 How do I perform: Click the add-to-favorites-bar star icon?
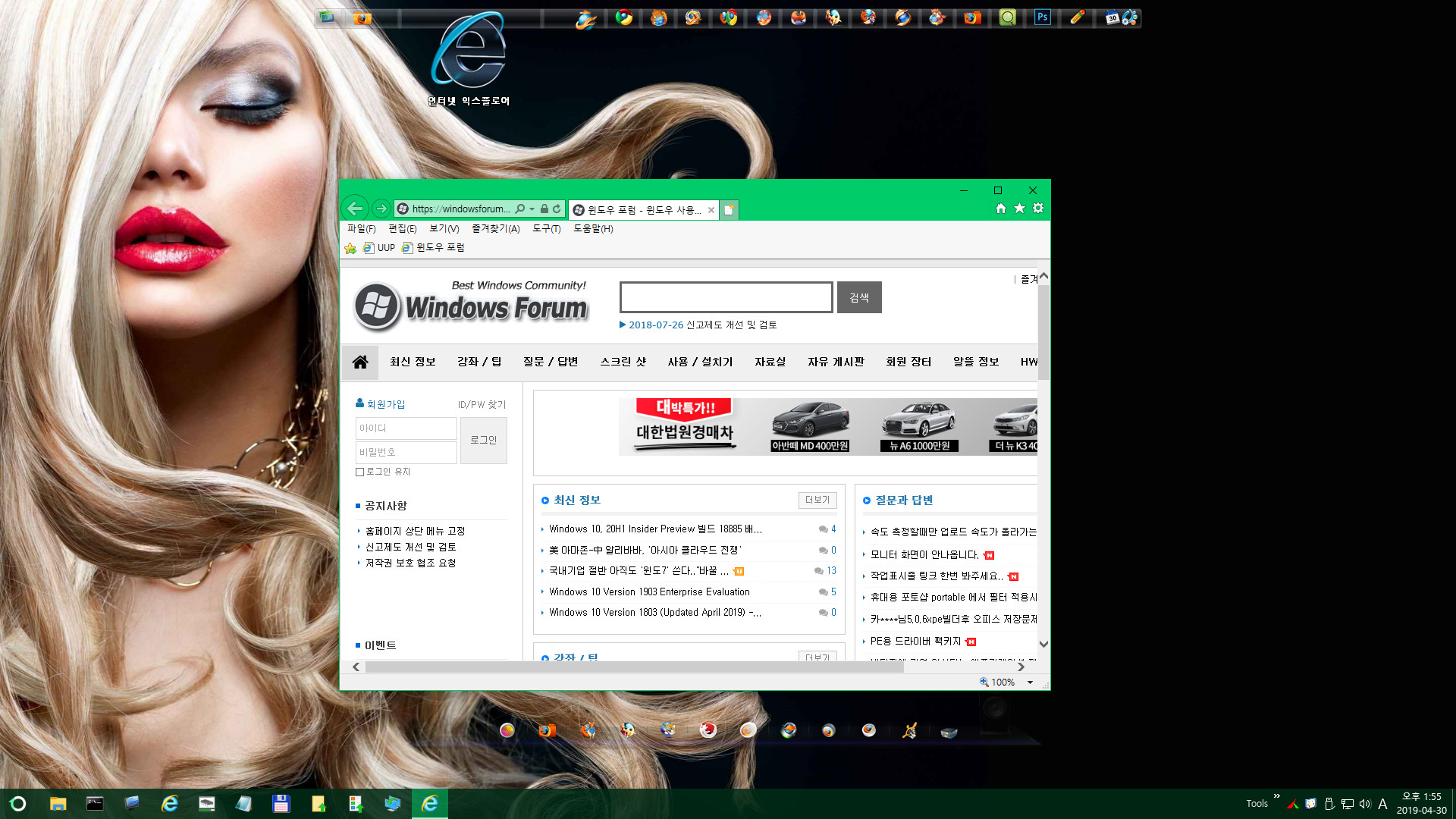tap(350, 248)
